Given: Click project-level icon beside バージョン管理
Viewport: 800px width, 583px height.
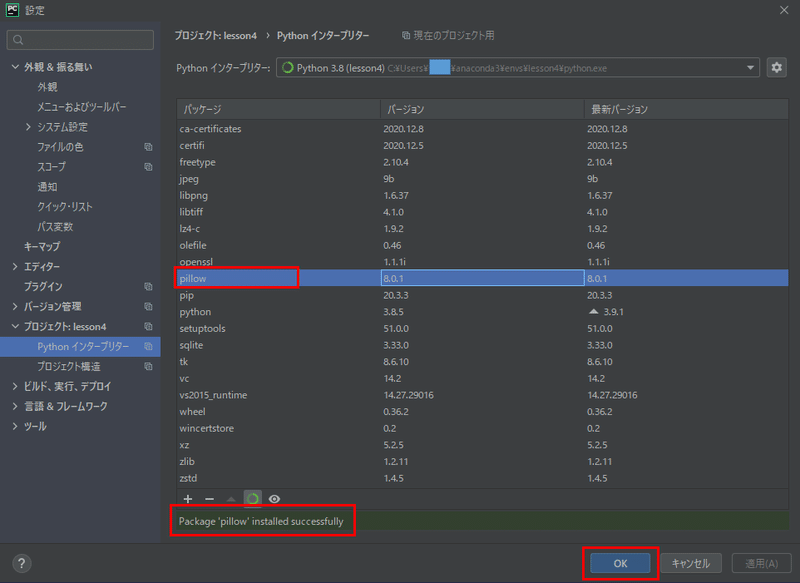Looking at the screenshot, I should 148,307.
